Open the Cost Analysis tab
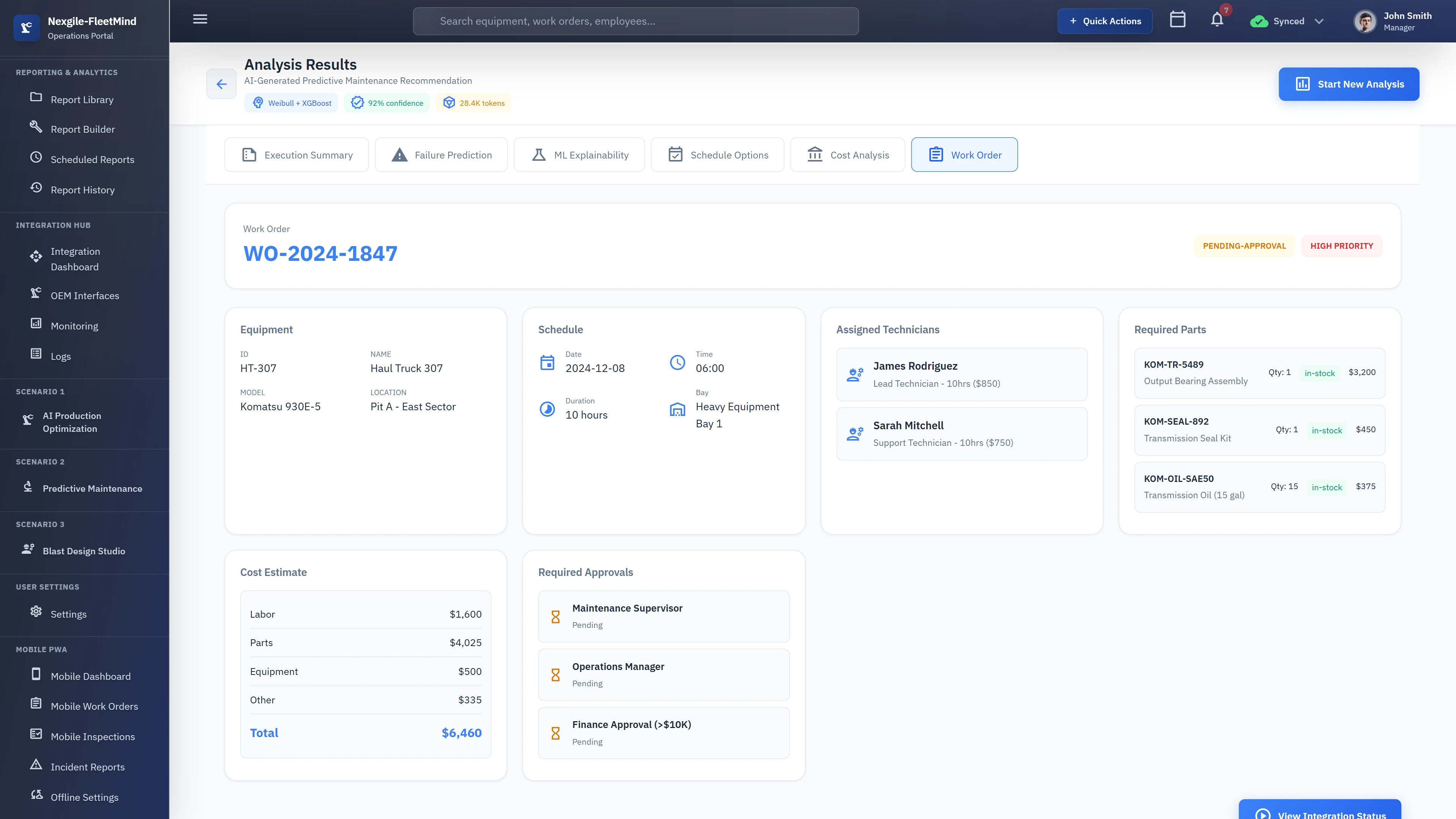 [847, 154]
